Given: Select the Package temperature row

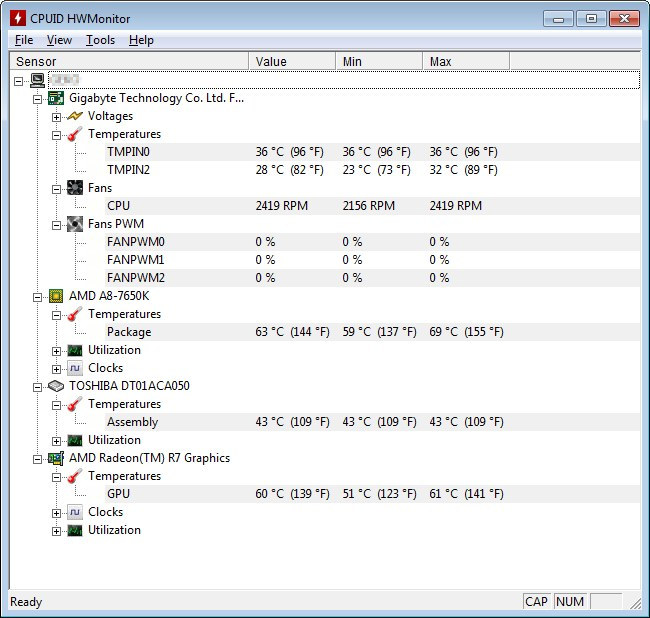Looking at the screenshot, I should point(372,332).
